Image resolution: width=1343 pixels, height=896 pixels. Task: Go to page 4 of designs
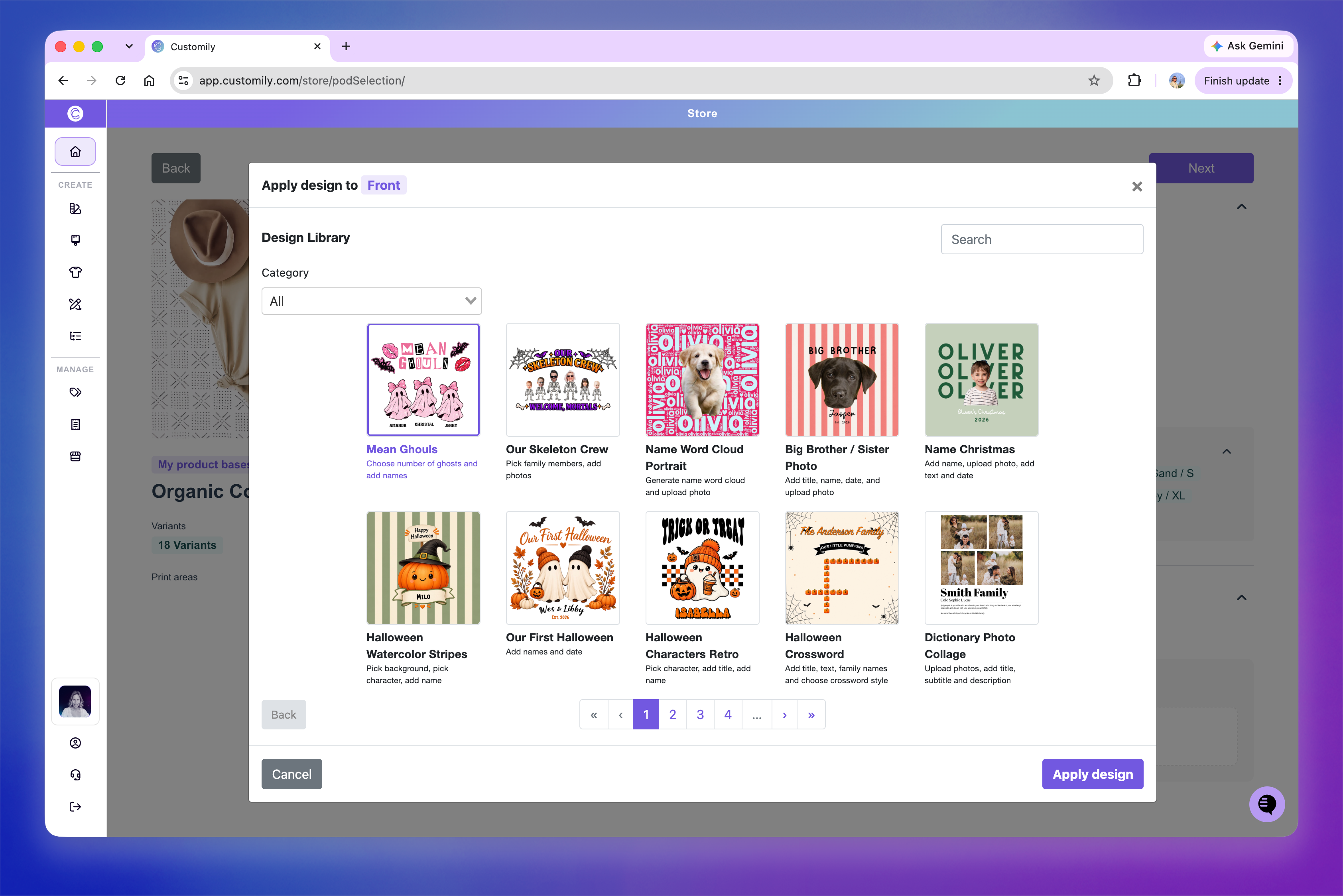tap(728, 714)
